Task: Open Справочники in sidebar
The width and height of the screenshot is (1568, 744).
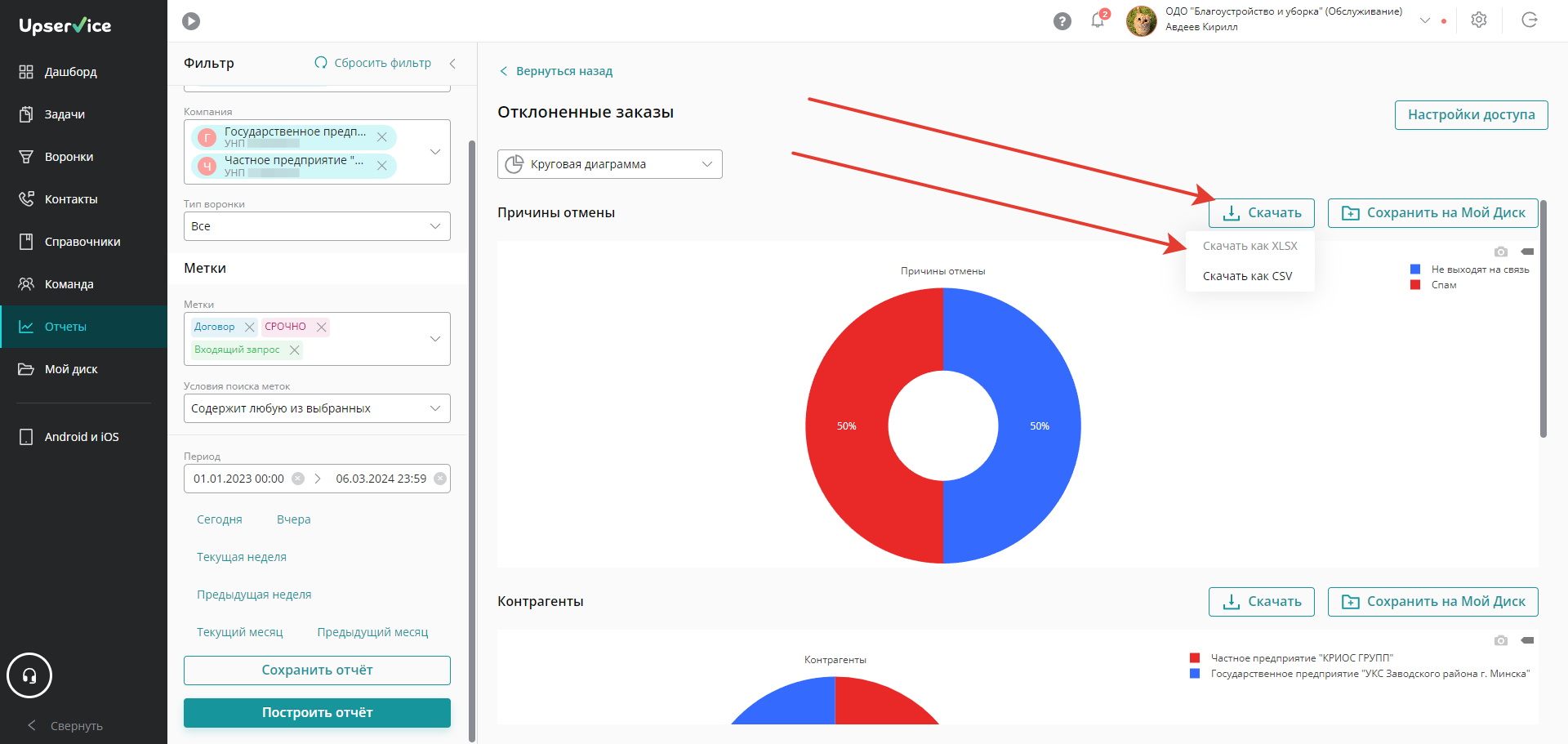Action: point(83,242)
